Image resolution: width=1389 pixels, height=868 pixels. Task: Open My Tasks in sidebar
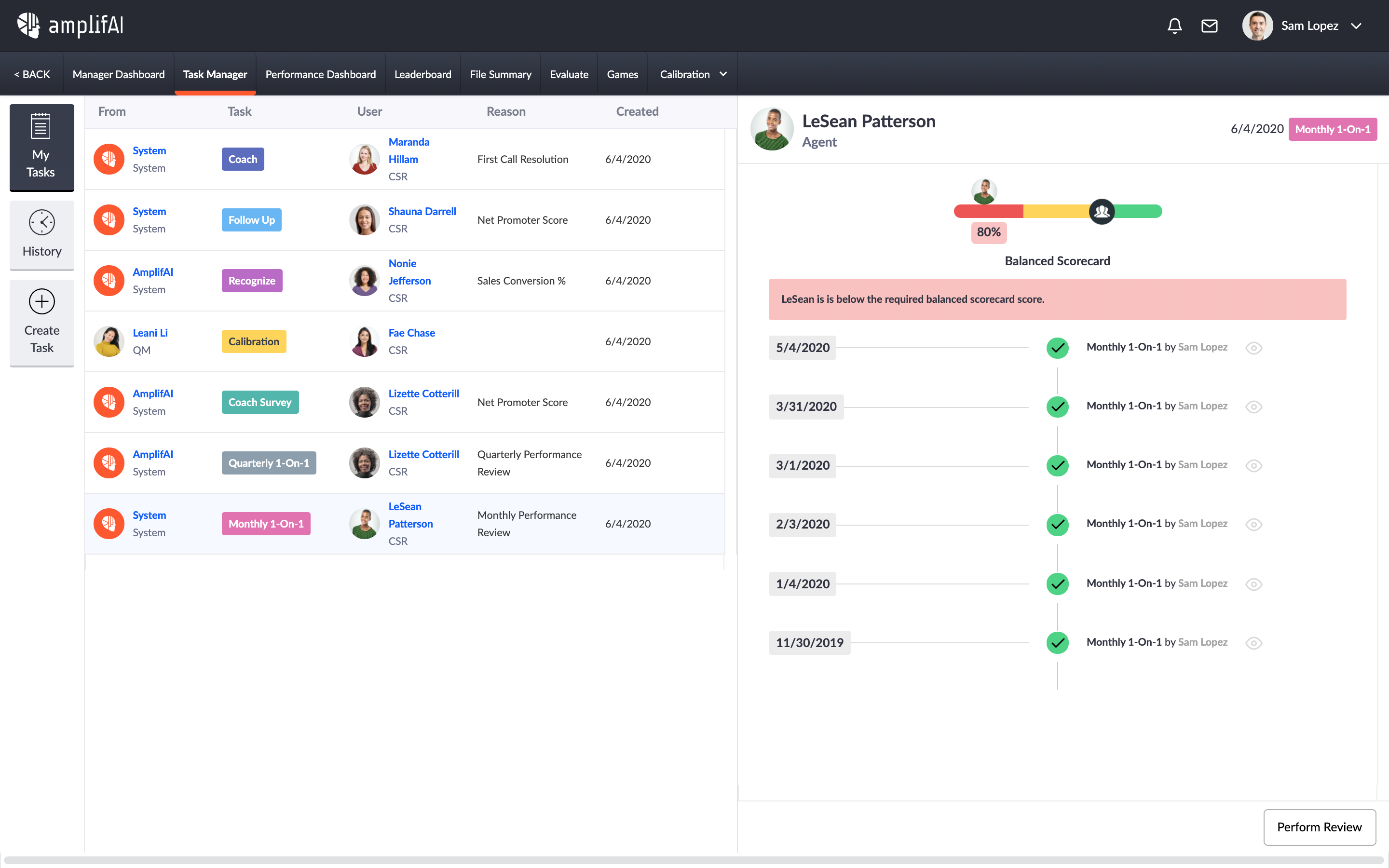click(x=41, y=147)
